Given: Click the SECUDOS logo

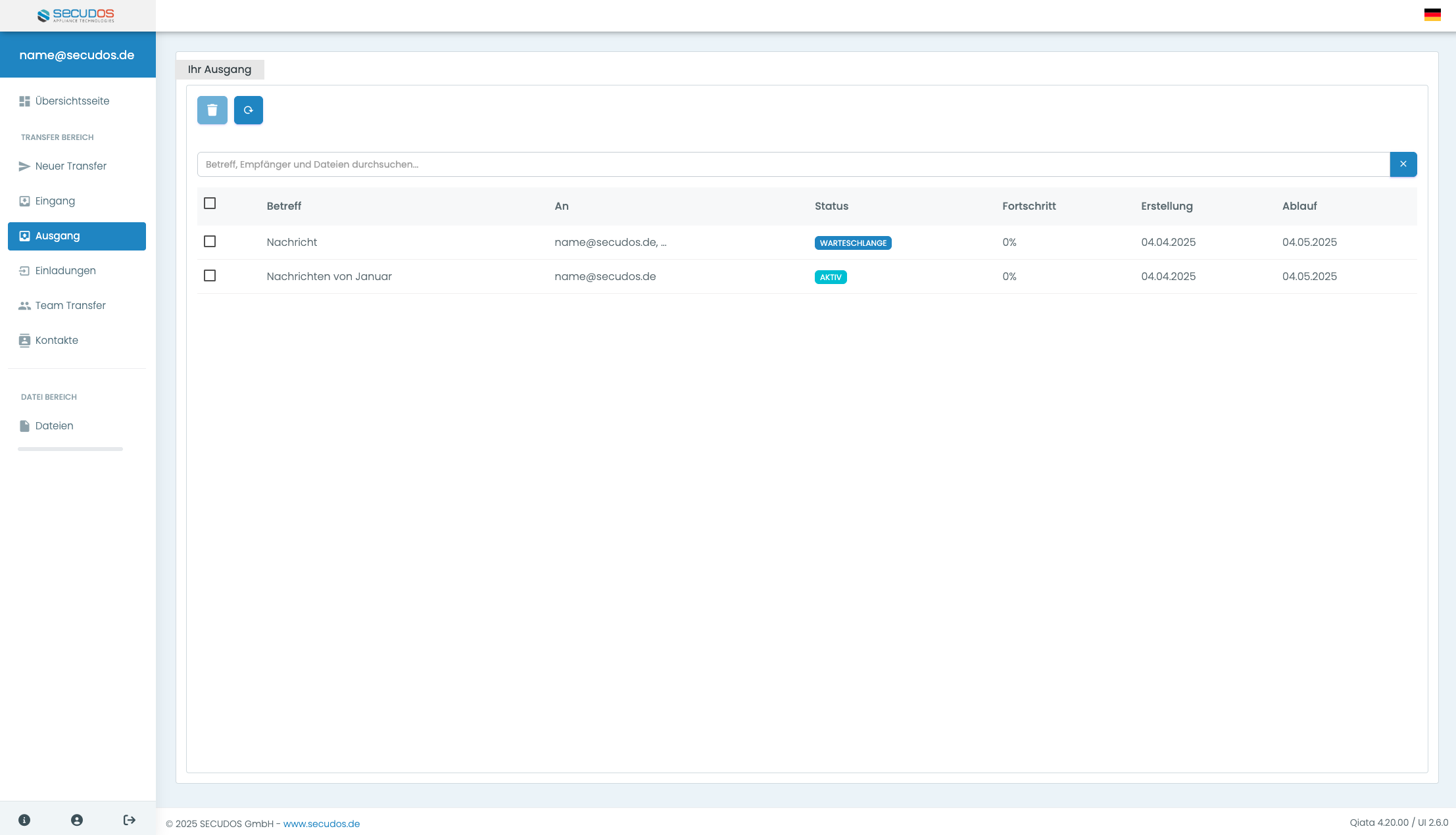Looking at the screenshot, I should point(76,15).
